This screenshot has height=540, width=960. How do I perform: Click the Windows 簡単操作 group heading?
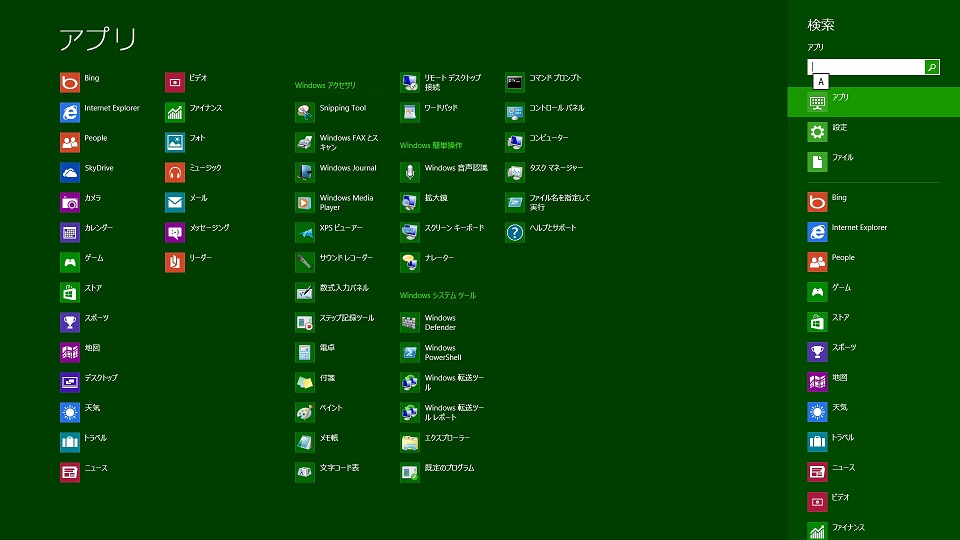pos(431,145)
